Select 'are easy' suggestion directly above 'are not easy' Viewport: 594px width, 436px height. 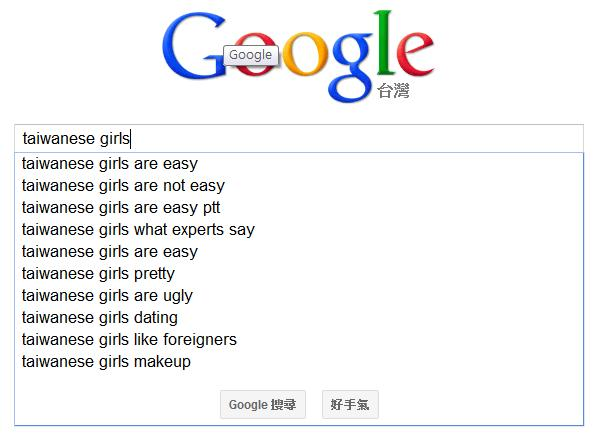(299, 164)
